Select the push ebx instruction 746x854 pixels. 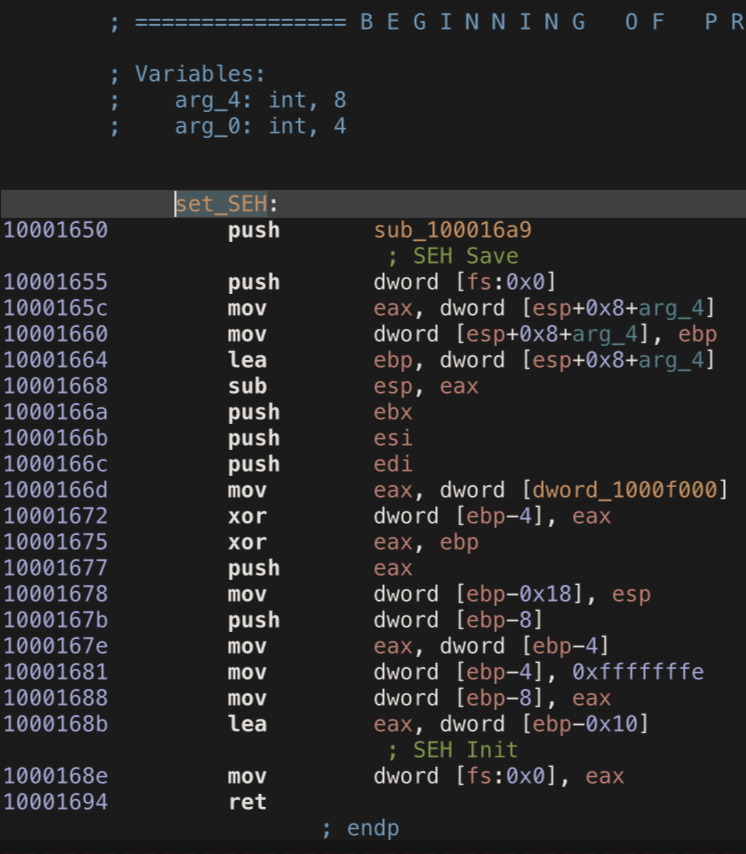(x=320, y=412)
